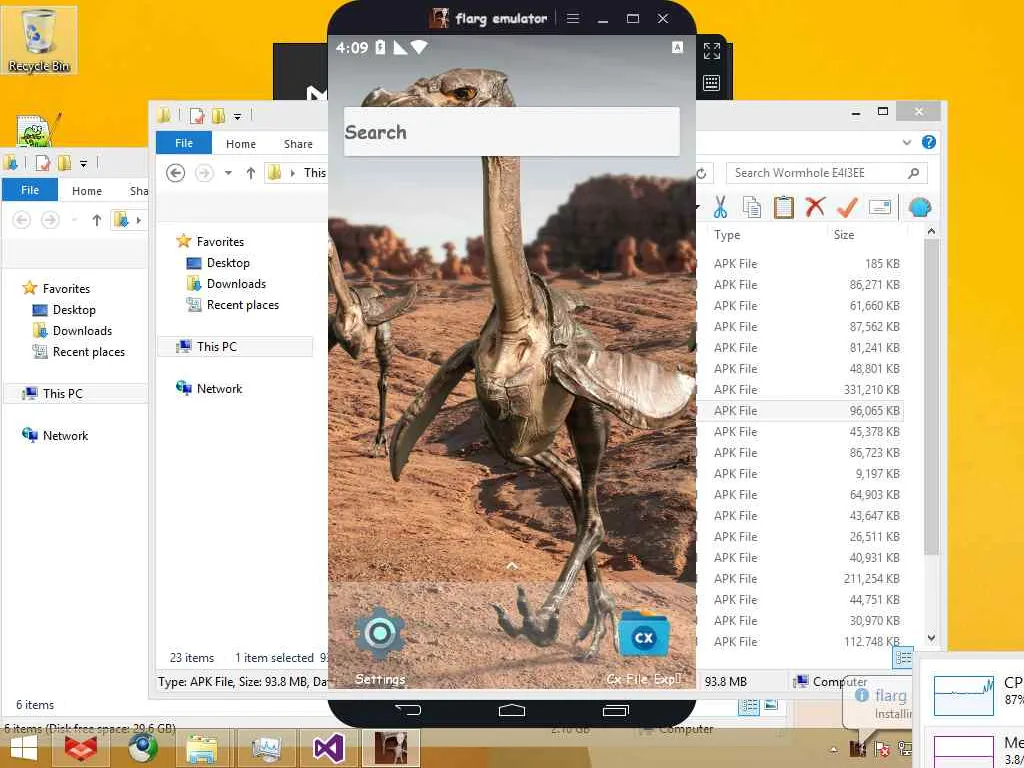Screen dimensions: 1024x768
Task: Launch Cx File Explorer app in emulator
Action: coord(643,647)
